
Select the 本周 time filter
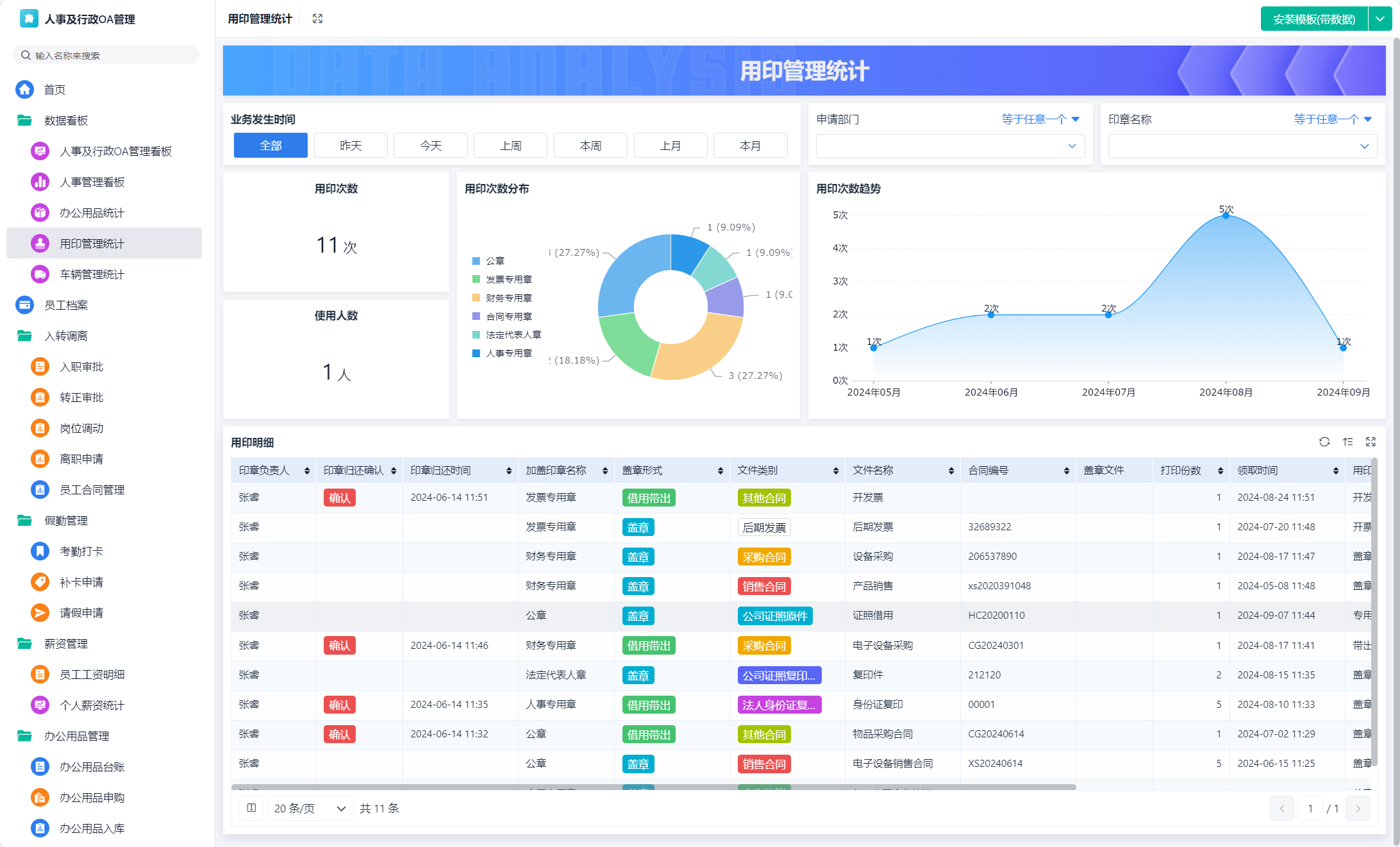(590, 146)
